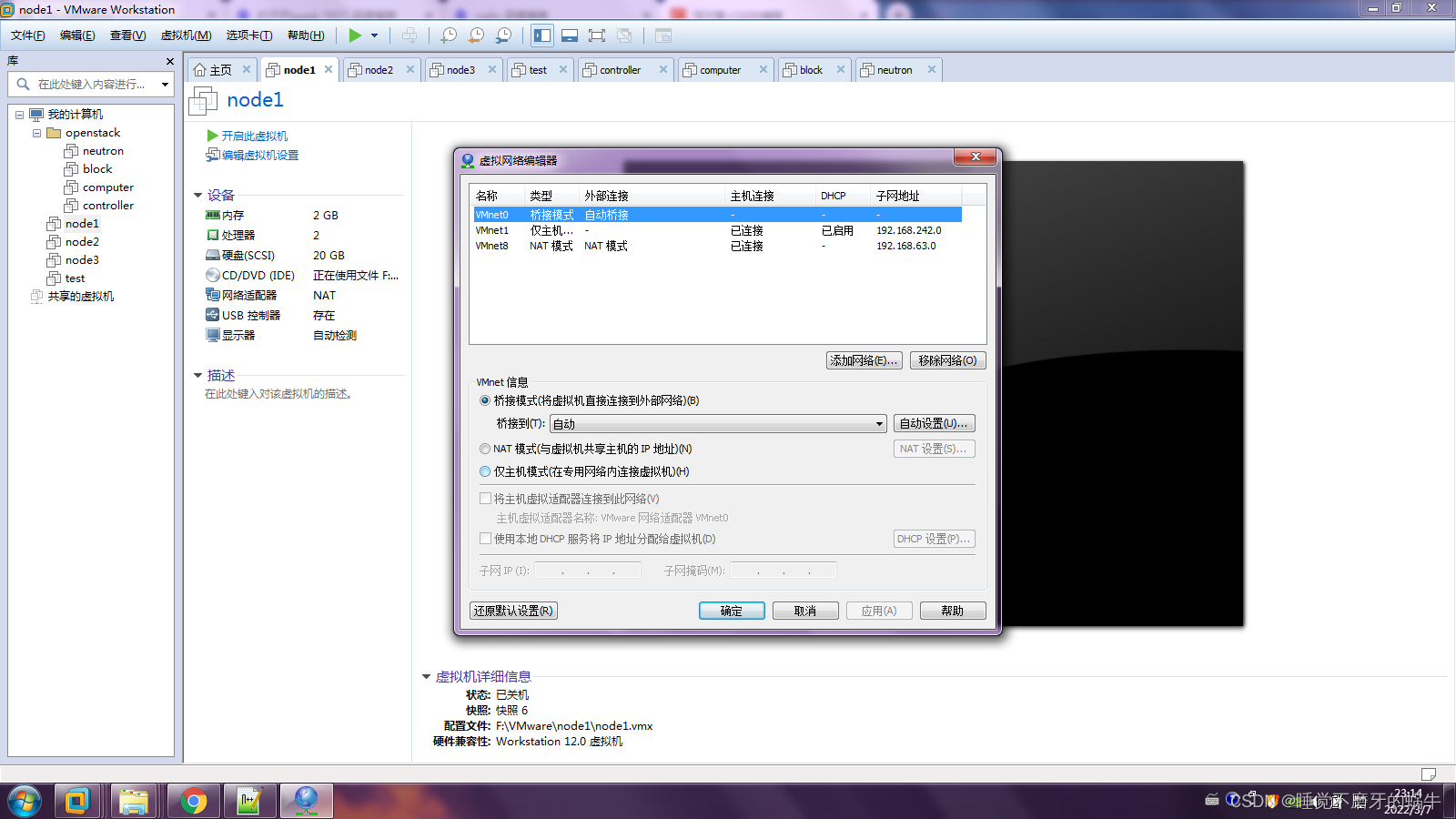
Task: Collapse the 我的计算机 tree node
Action: click(x=19, y=115)
